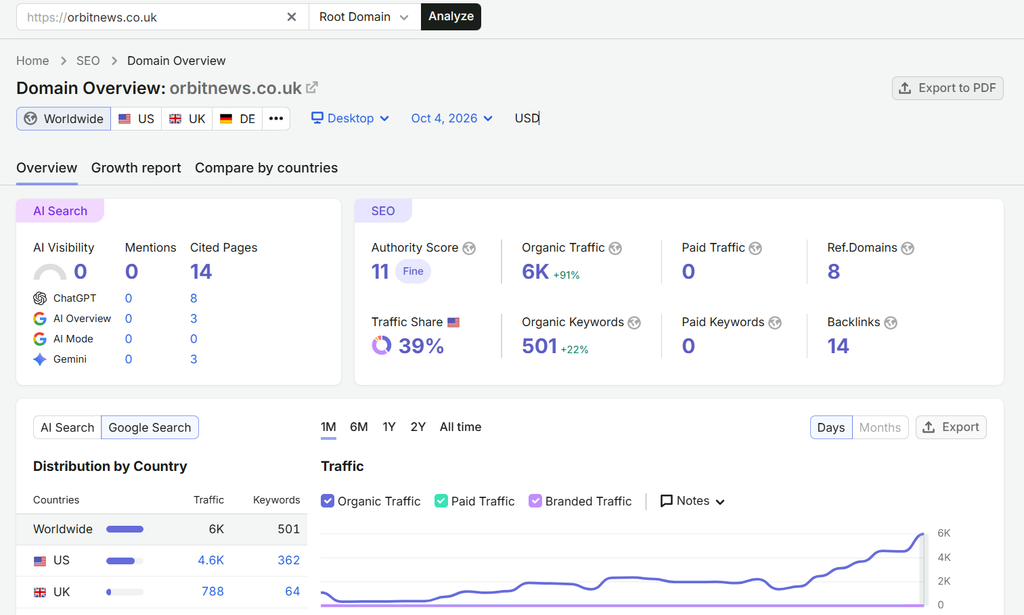Click the globe icon in the Worldwide tab
Image resolution: width=1024 pixels, height=615 pixels.
(x=30, y=118)
